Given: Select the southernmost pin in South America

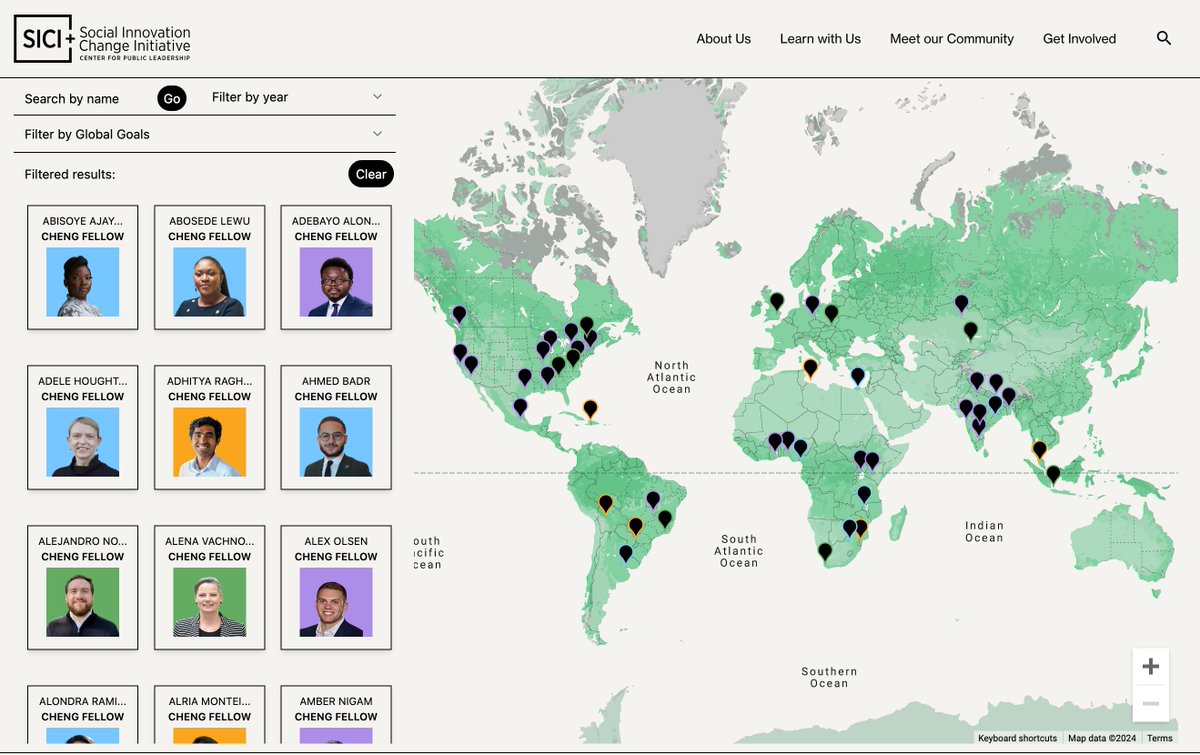Looking at the screenshot, I should coord(626,552).
